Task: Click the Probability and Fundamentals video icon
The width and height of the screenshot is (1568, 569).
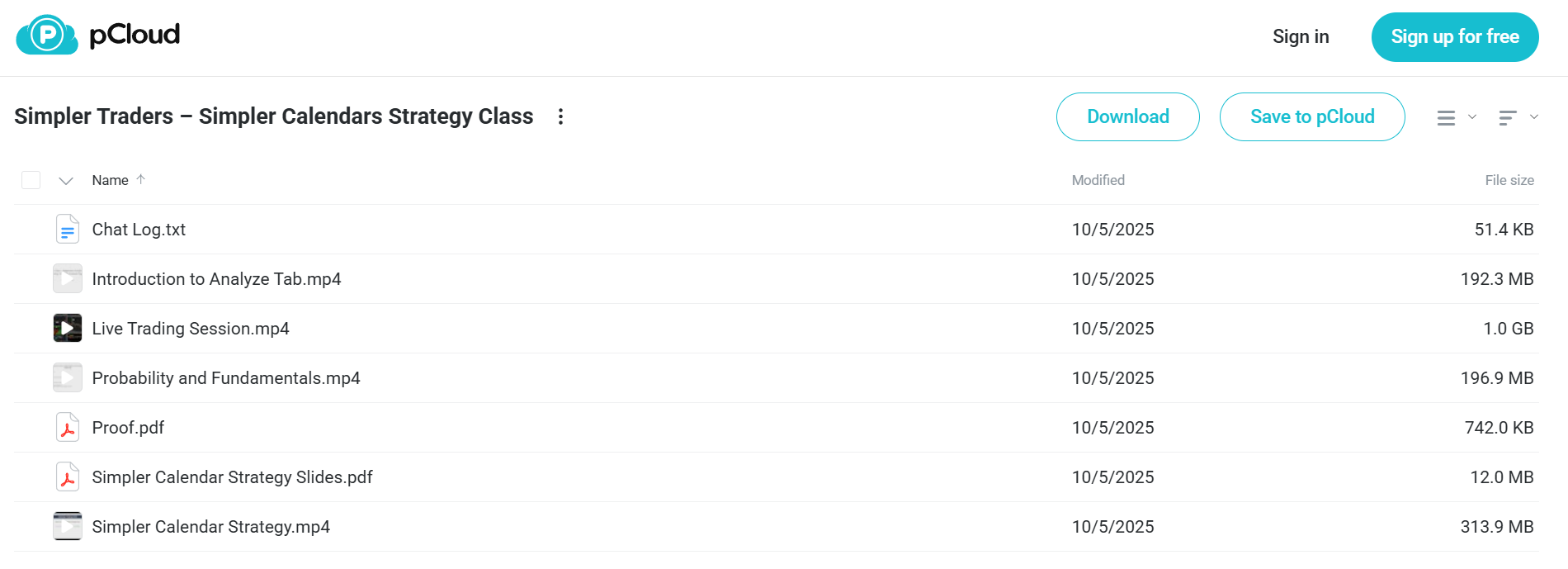Action: [68, 378]
